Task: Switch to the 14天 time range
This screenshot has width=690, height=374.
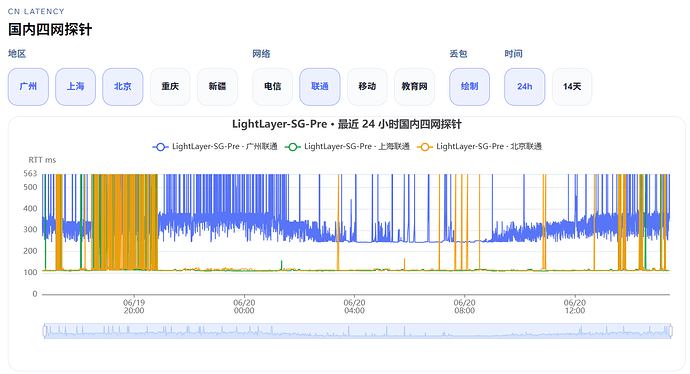Action: pos(572,87)
